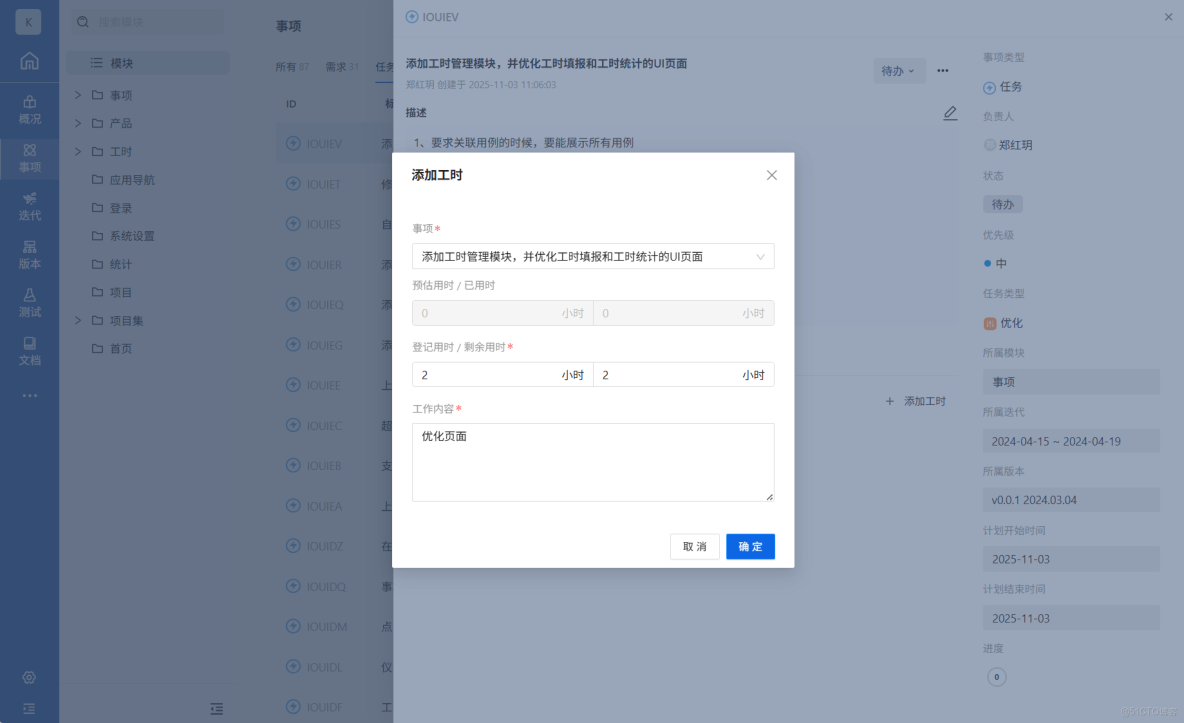Click the 工作内容 text area
Image resolution: width=1184 pixels, height=723 pixels.
(592, 461)
